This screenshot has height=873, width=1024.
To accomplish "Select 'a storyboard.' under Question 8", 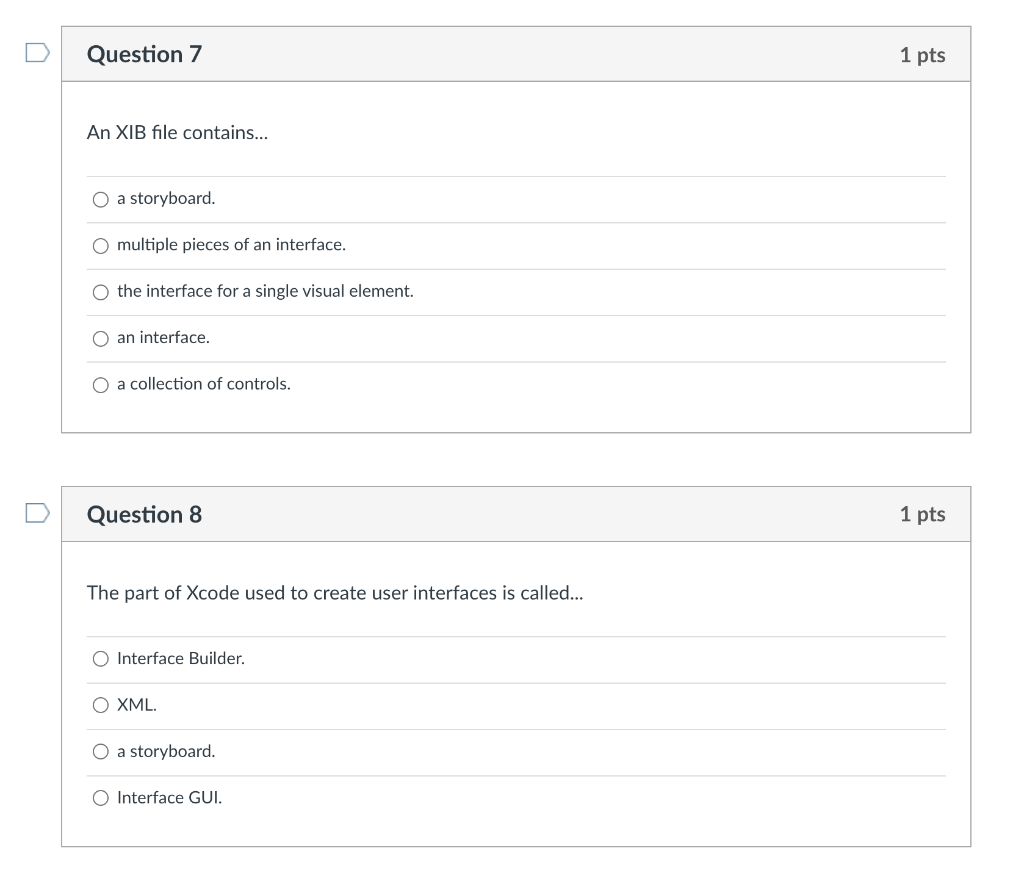I will pyautogui.click(x=100, y=751).
